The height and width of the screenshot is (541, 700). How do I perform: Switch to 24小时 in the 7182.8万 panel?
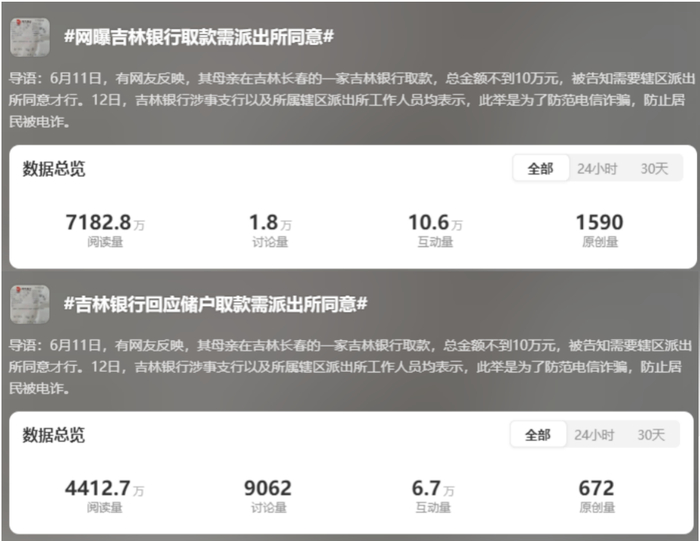coord(597,169)
